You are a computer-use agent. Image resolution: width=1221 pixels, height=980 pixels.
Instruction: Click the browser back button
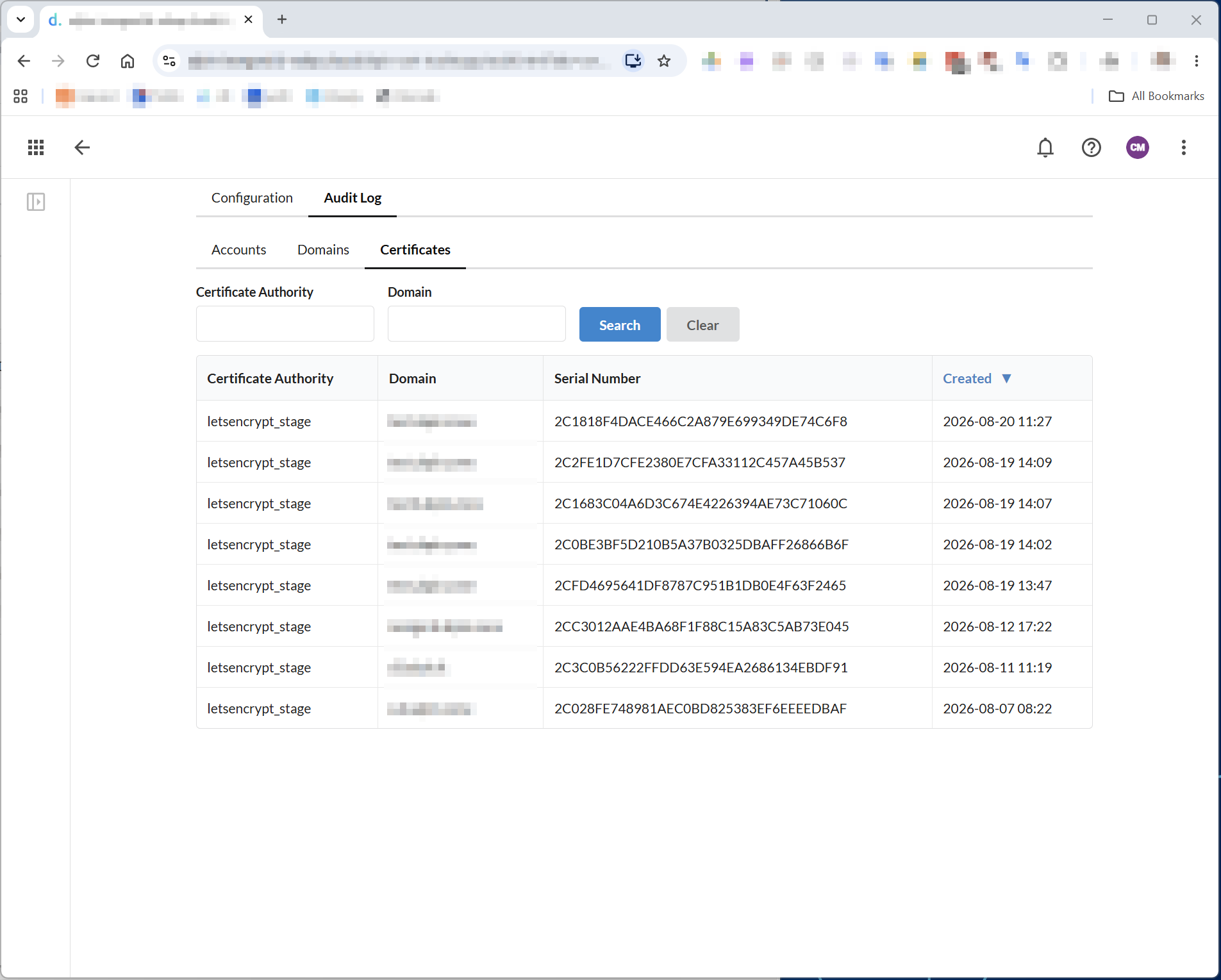[x=24, y=61]
